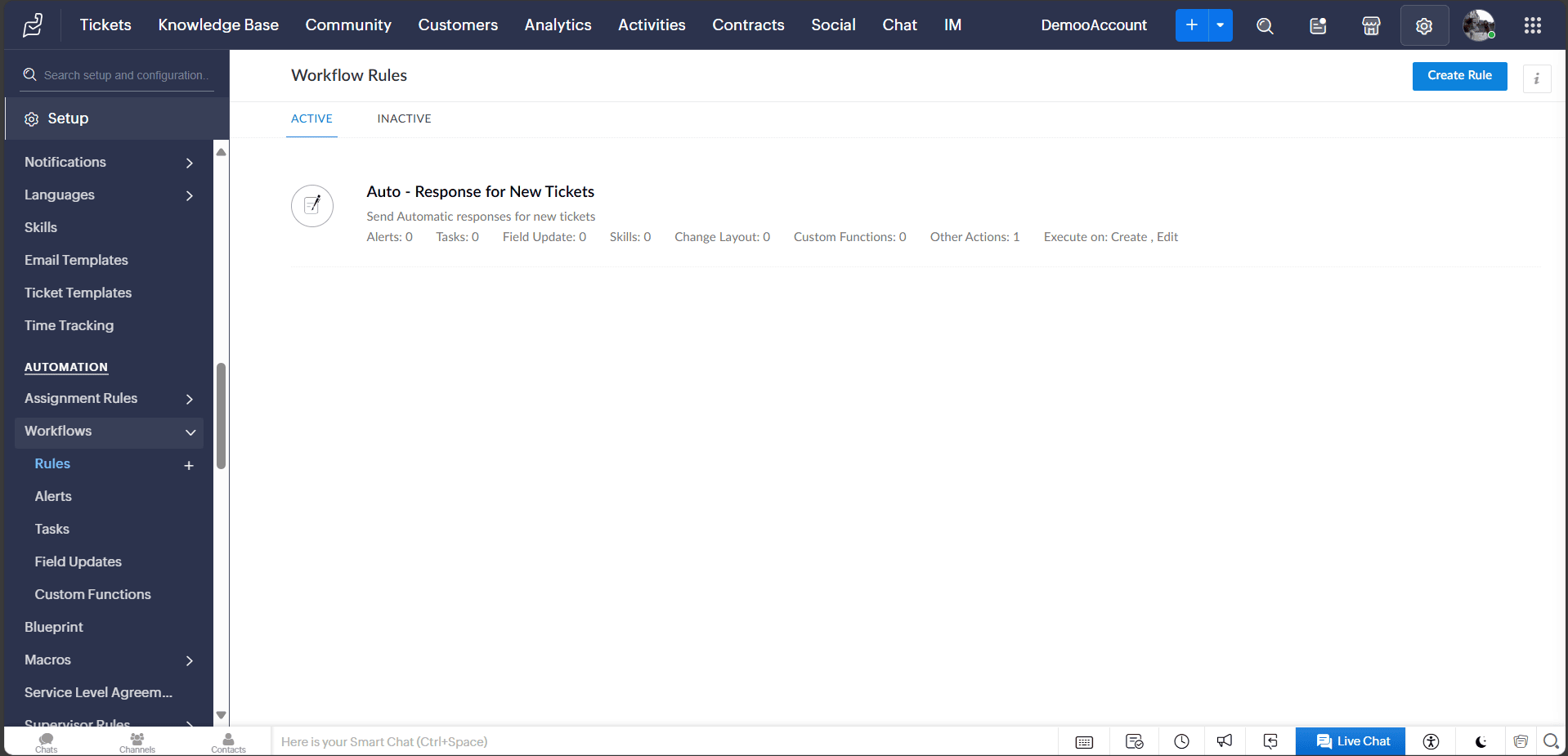The height and width of the screenshot is (756, 1568).
Task: Click the sidebar scroll down arrow
Action: pos(221,715)
